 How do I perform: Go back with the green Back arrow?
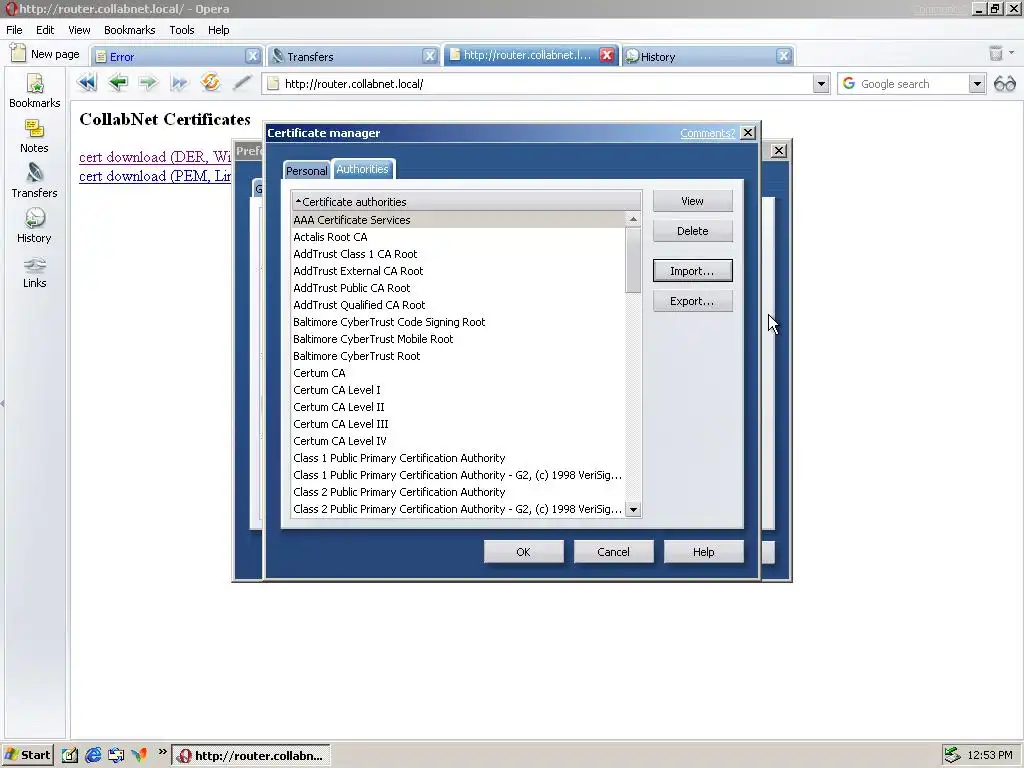click(118, 83)
